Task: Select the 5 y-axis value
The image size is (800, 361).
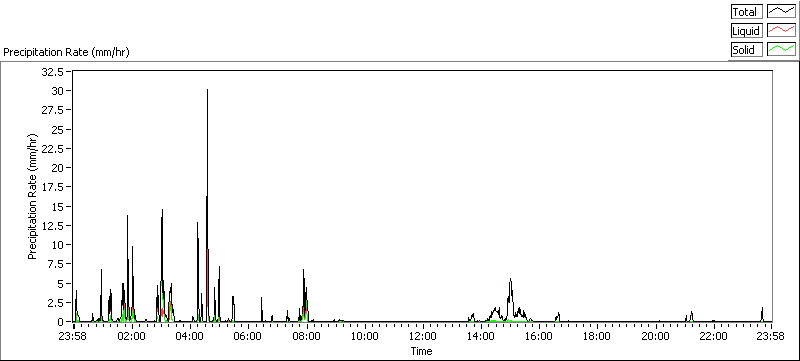Action: pyautogui.click(x=60, y=283)
